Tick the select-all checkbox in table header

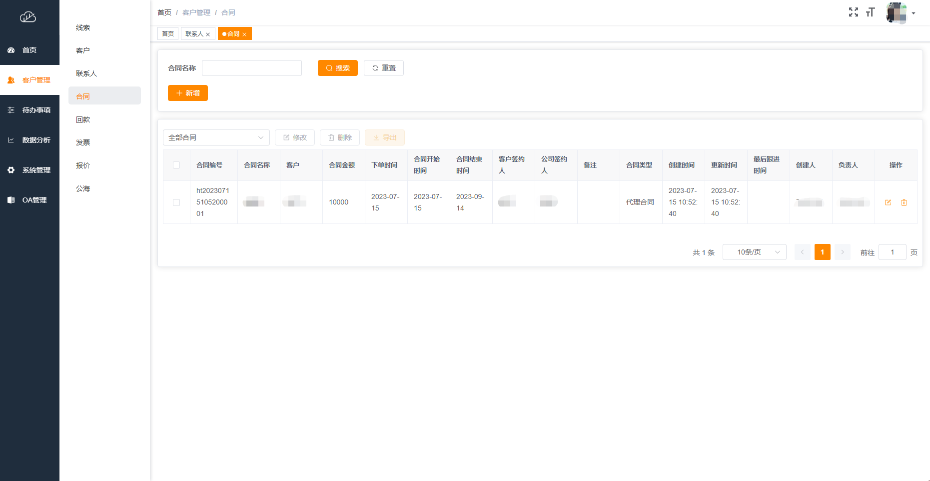[177, 165]
